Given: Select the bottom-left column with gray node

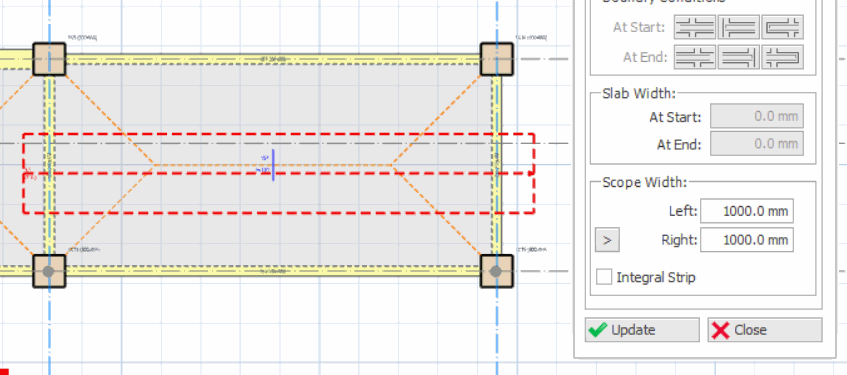Looking at the screenshot, I should click(x=49, y=271).
